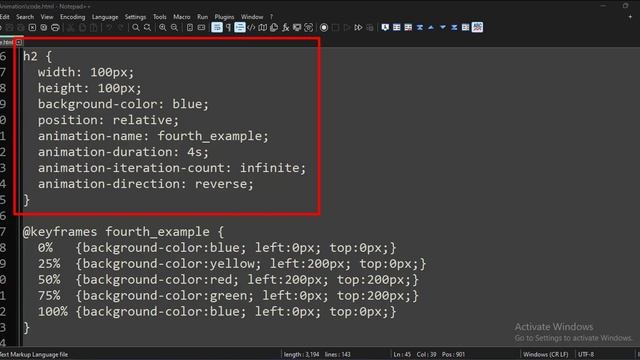Open the Window menu
The width and height of the screenshot is (640, 360).
252,17
